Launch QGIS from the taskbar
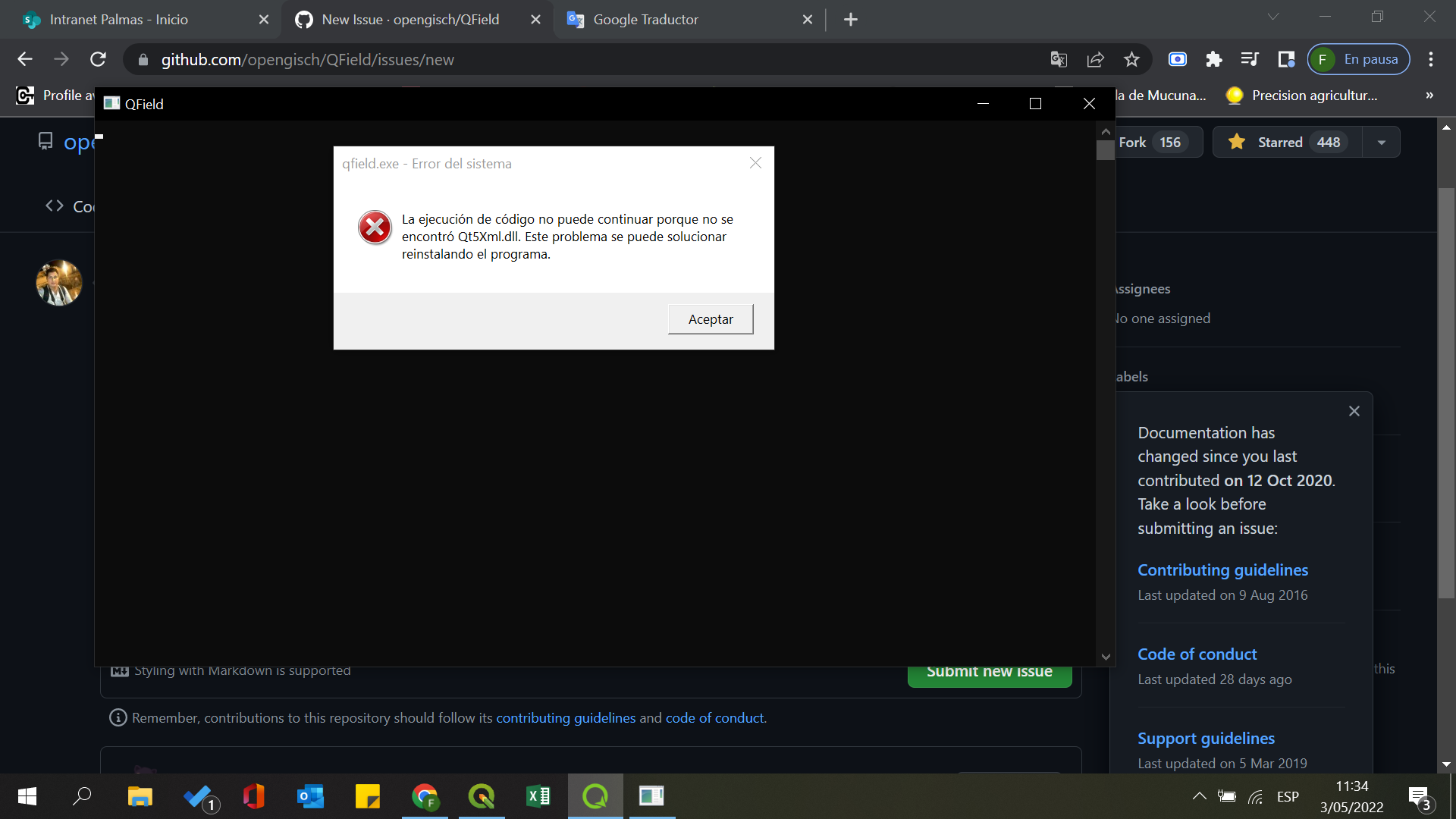The height and width of the screenshot is (819, 1456). coord(482,796)
